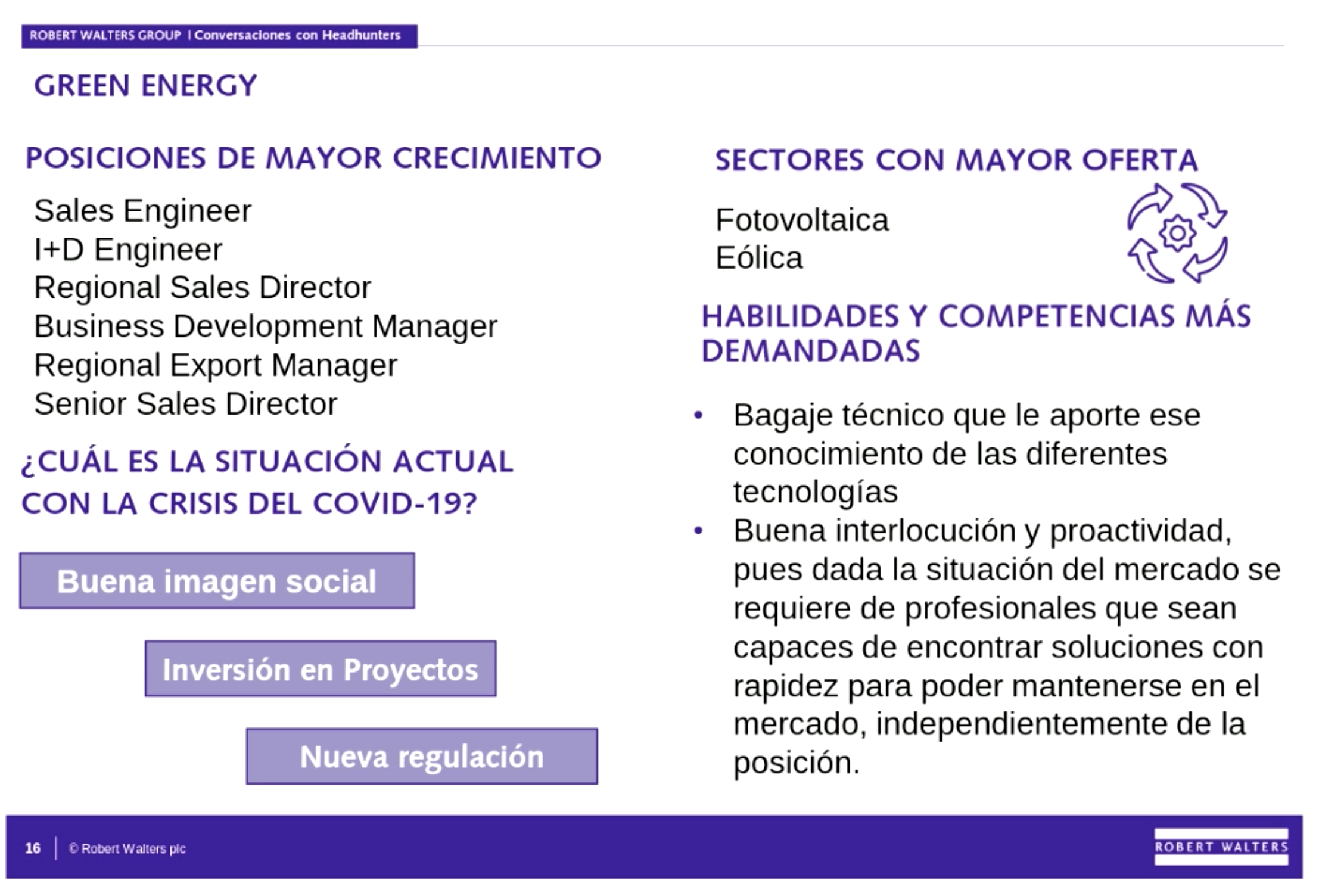1319x896 pixels.
Task: Click the Nueva regulación box
Action: (422, 757)
